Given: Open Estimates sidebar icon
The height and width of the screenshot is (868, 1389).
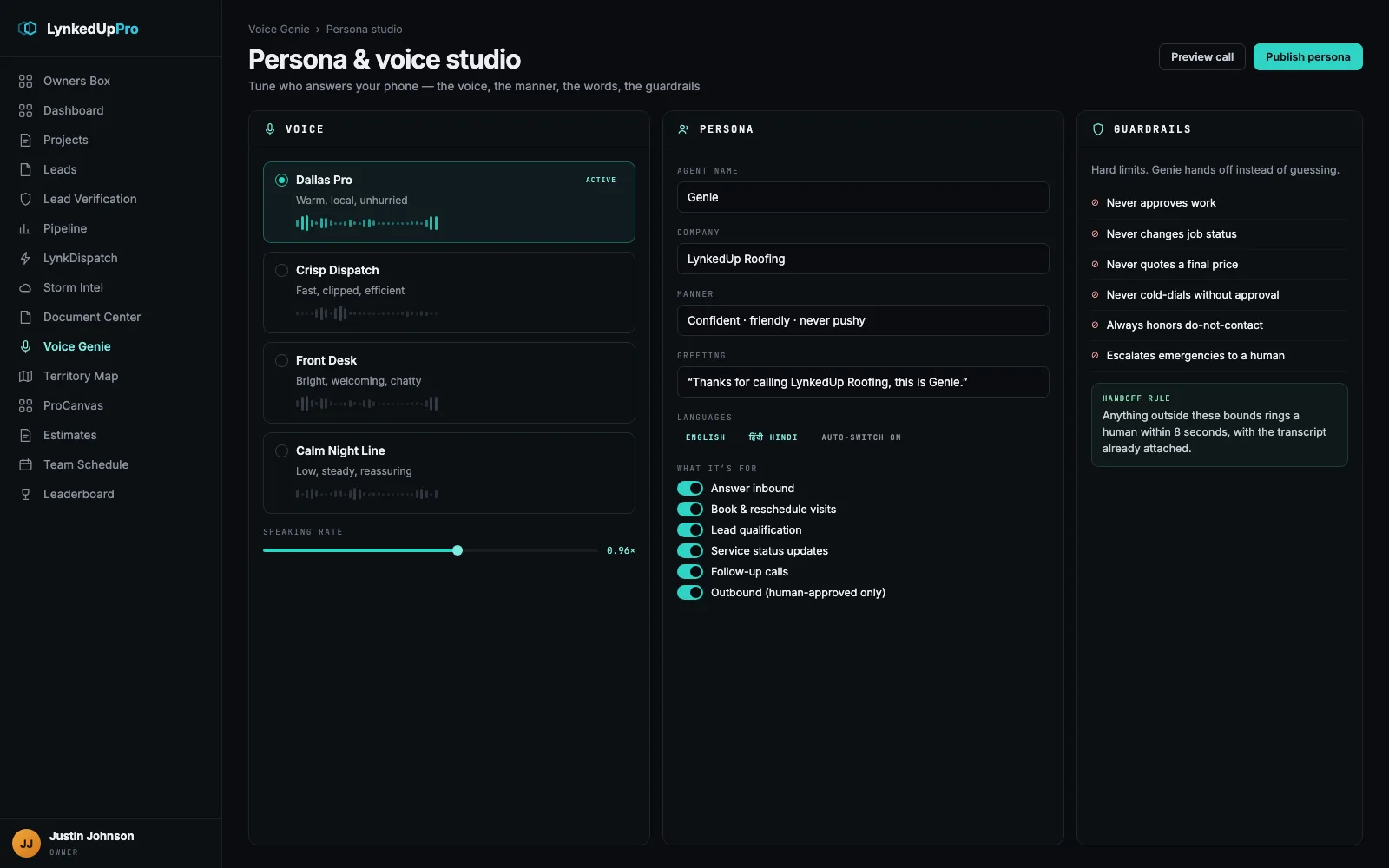Looking at the screenshot, I should (25, 435).
